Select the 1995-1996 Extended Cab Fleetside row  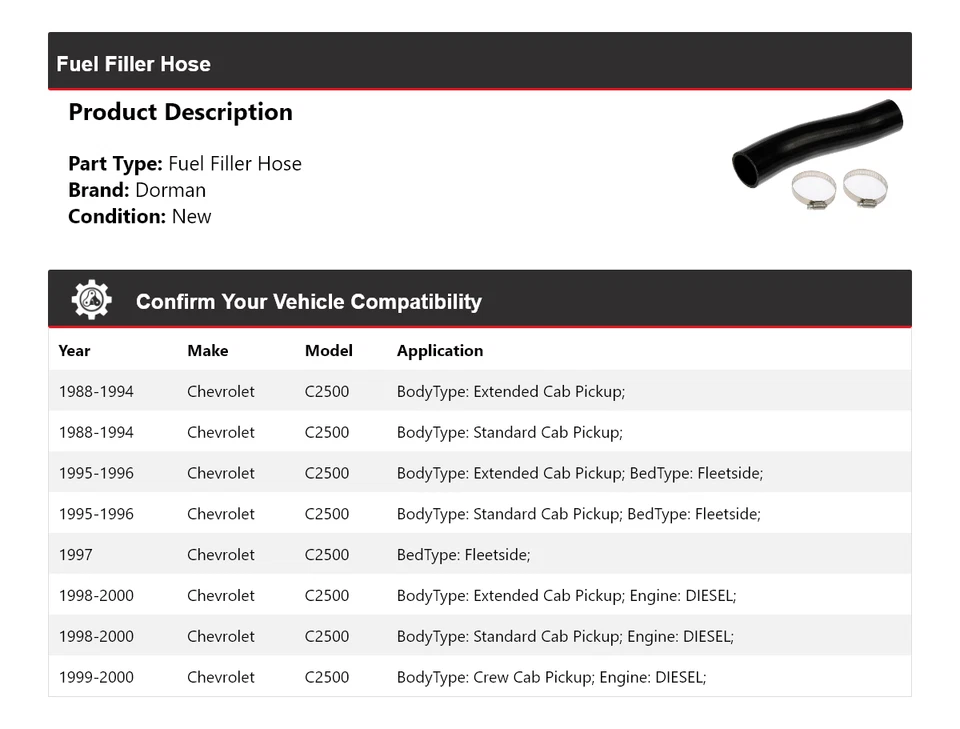coord(479,473)
